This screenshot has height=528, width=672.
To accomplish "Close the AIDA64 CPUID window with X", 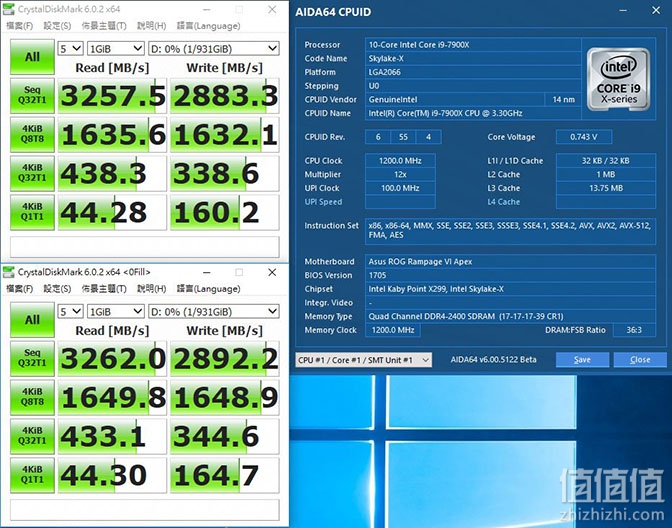I will click(x=656, y=10).
